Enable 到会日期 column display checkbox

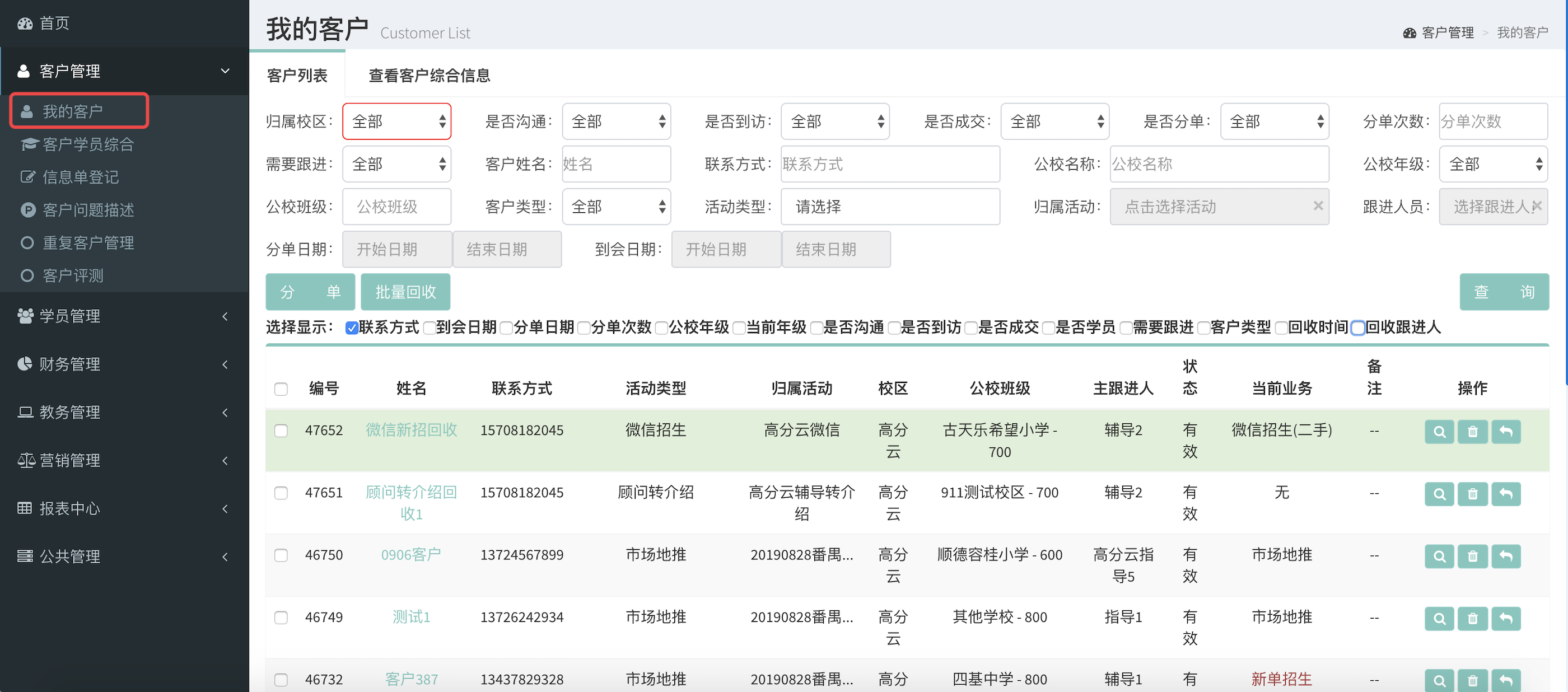click(x=429, y=328)
